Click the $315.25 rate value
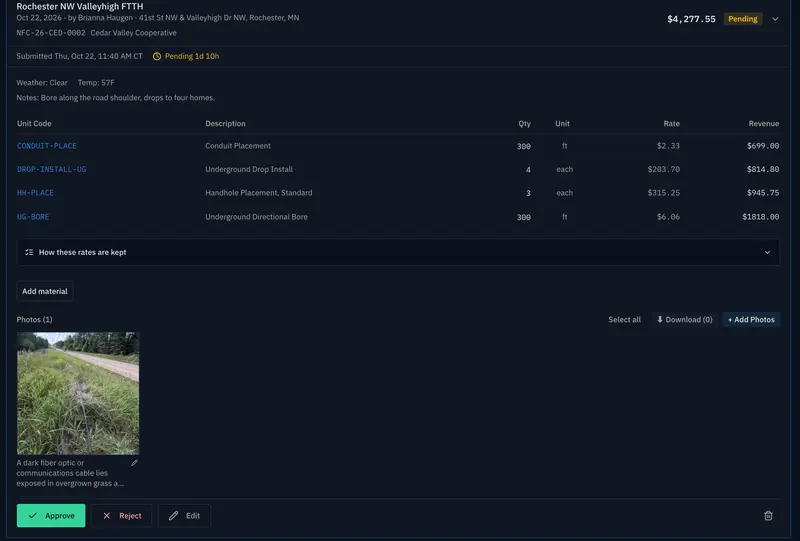 (664, 193)
